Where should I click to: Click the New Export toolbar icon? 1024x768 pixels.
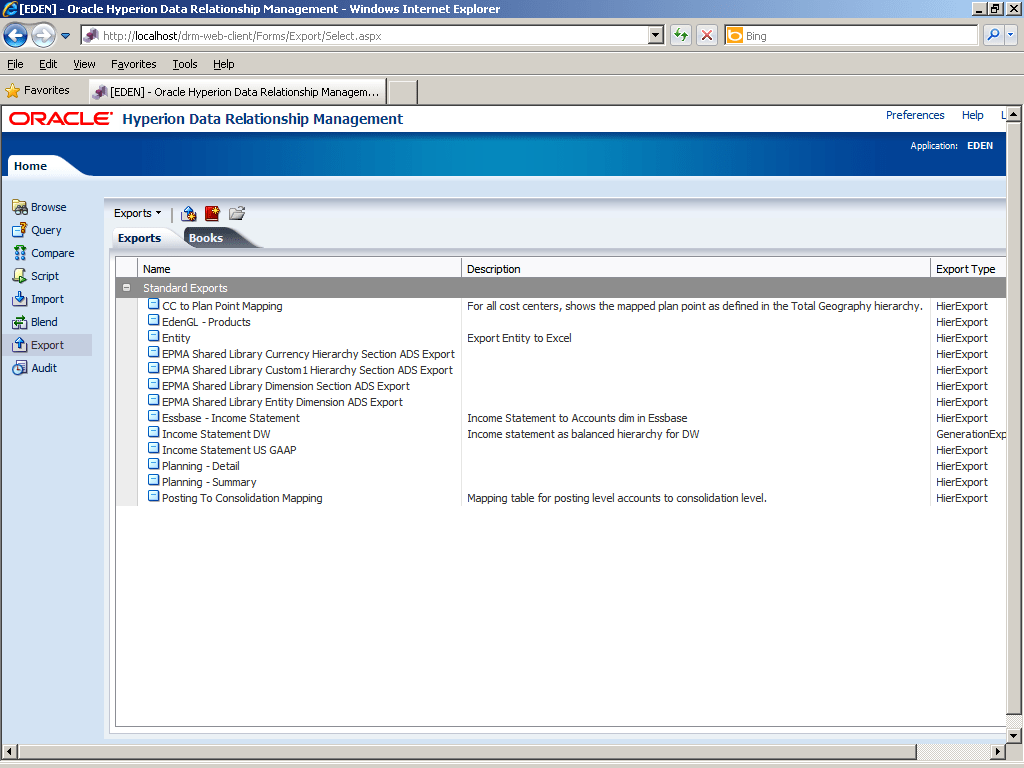point(188,213)
